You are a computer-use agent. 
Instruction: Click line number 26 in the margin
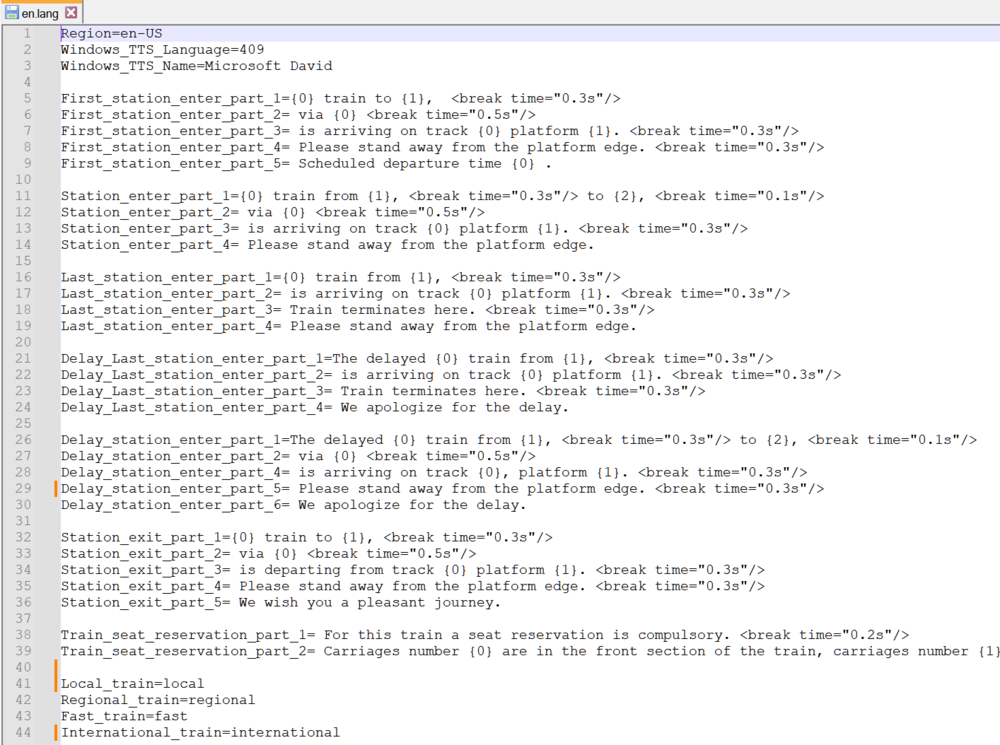click(25, 439)
